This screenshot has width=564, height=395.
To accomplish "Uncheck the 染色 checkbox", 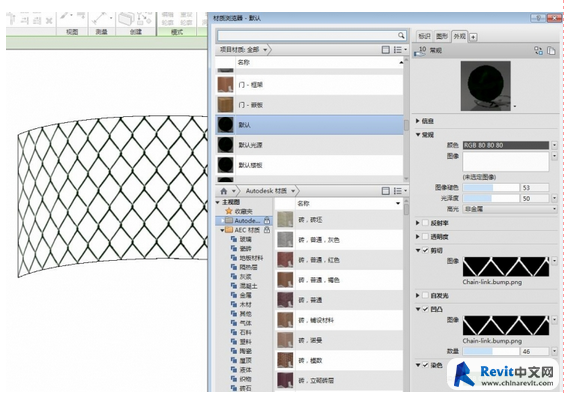I will tap(425, 365).
